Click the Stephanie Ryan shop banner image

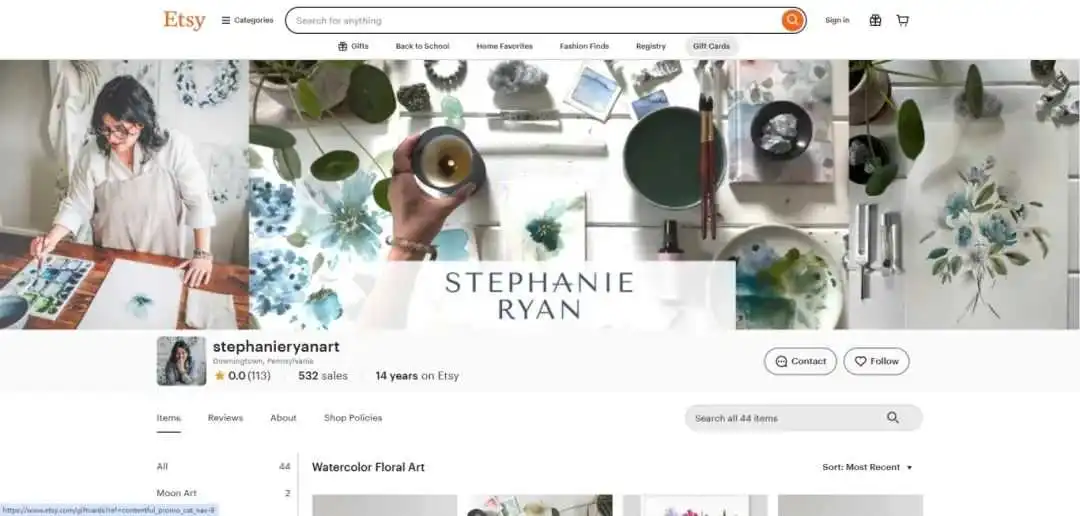tap(540, 194)
